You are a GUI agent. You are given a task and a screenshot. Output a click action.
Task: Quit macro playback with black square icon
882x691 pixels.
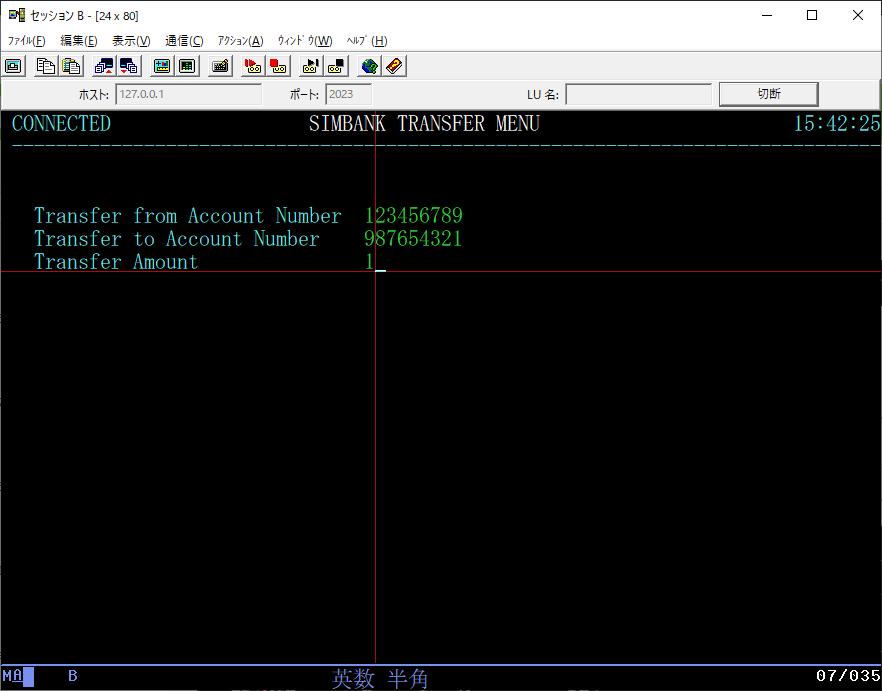pyautogui.click(x=336, y=66)
